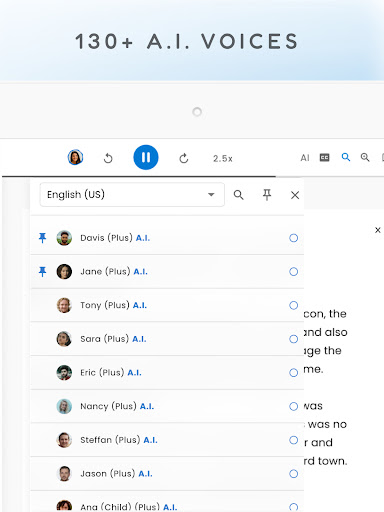Image resolution: width=384 pixels, height=512 pixels.
Task: Click the rewind (skip back) icon
Action: click(108, 158)
